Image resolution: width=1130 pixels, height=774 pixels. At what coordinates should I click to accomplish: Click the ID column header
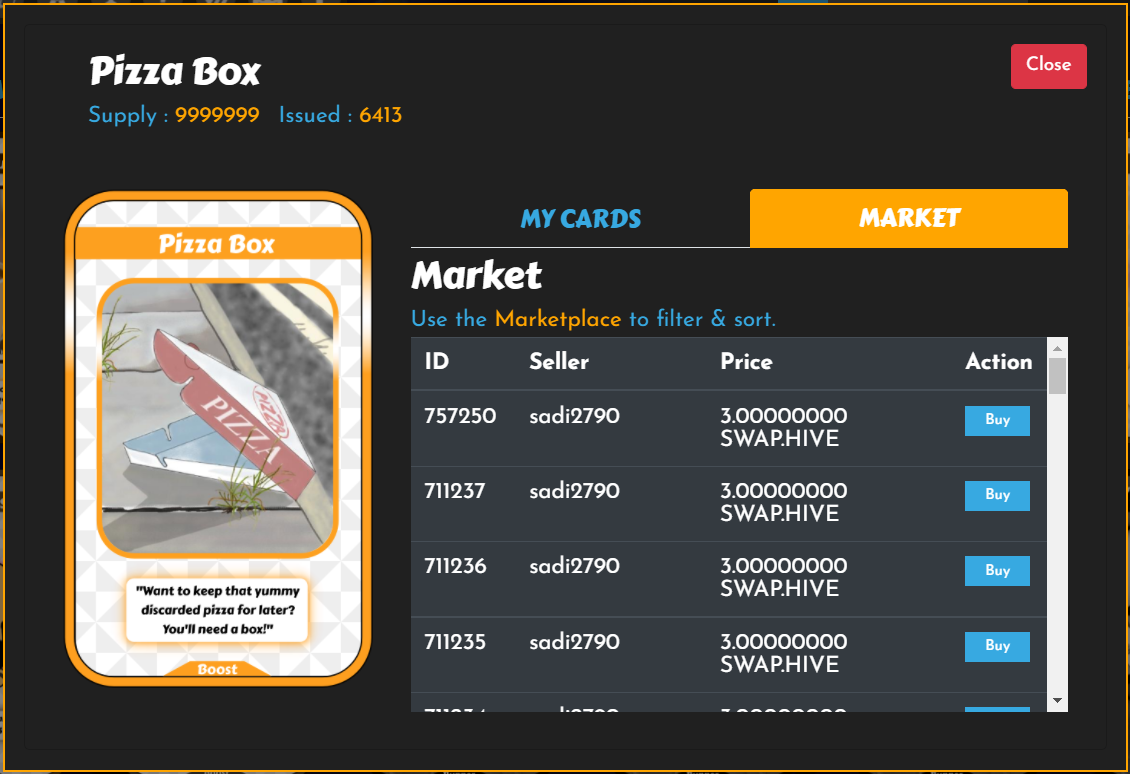click(x=437, y=361)
